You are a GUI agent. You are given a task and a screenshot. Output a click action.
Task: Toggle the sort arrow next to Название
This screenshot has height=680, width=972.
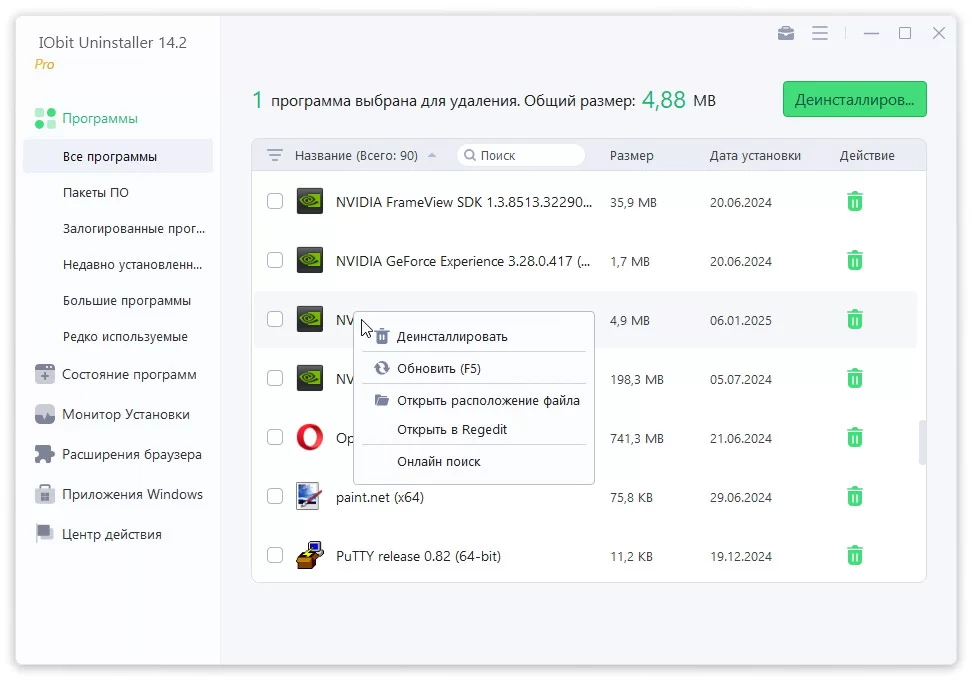432,155
